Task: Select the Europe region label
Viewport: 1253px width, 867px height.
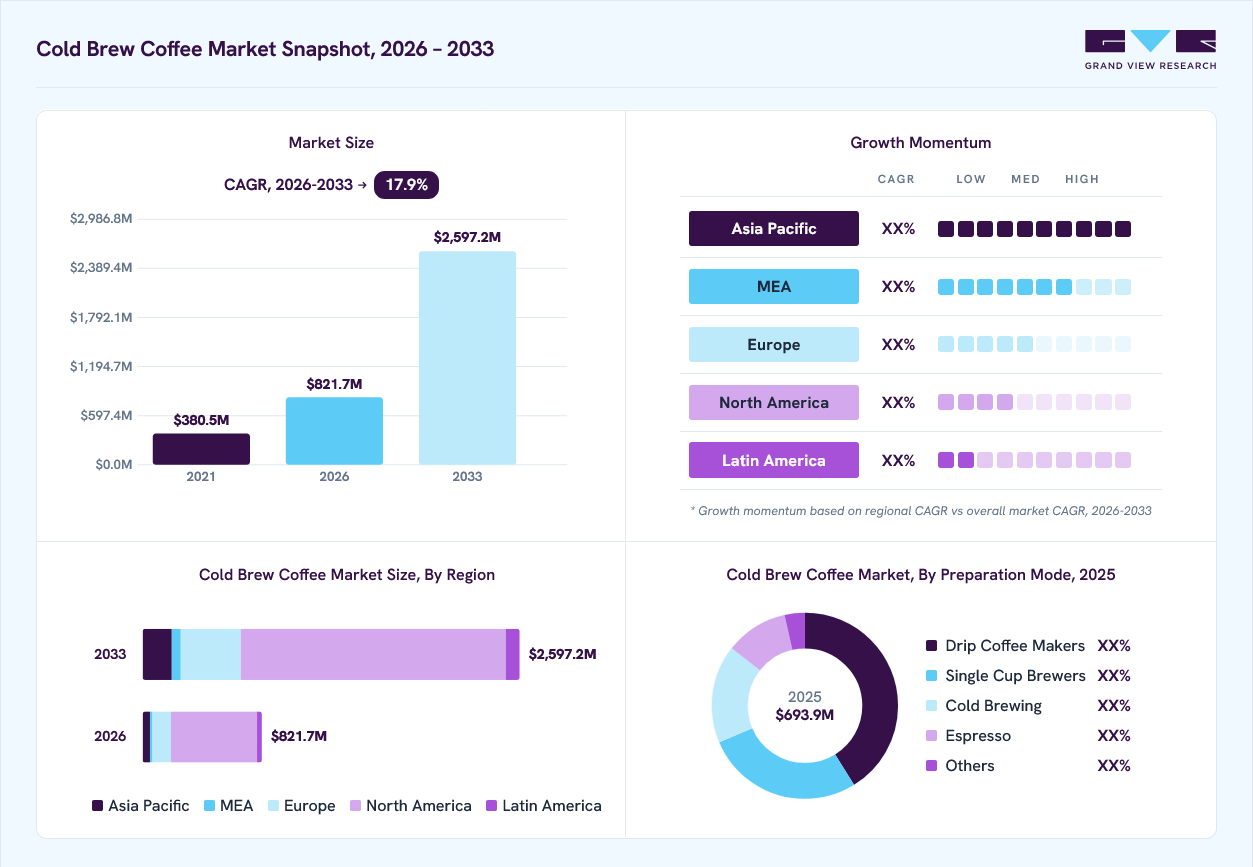Action: (x=774, y=344)
